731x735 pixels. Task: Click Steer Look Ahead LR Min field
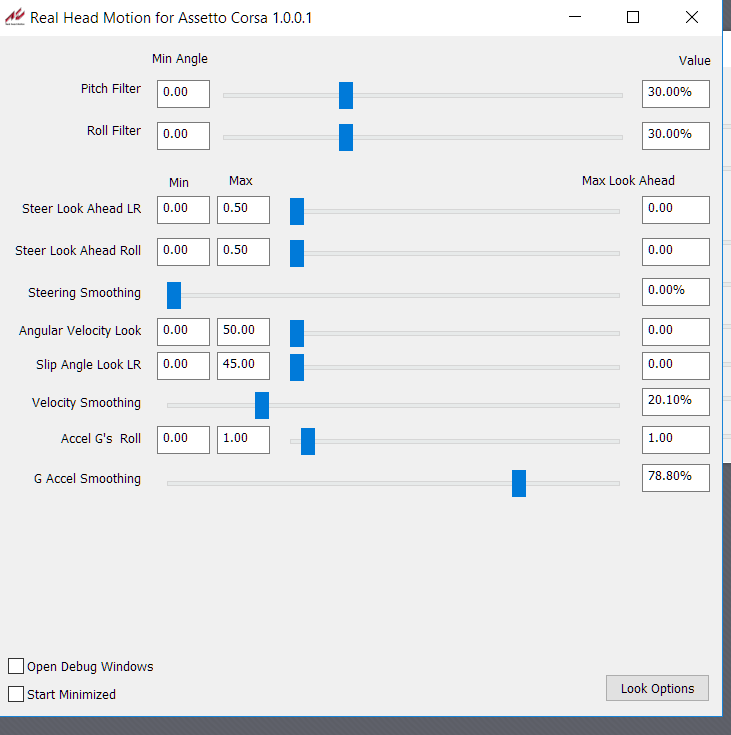point(183,210)
